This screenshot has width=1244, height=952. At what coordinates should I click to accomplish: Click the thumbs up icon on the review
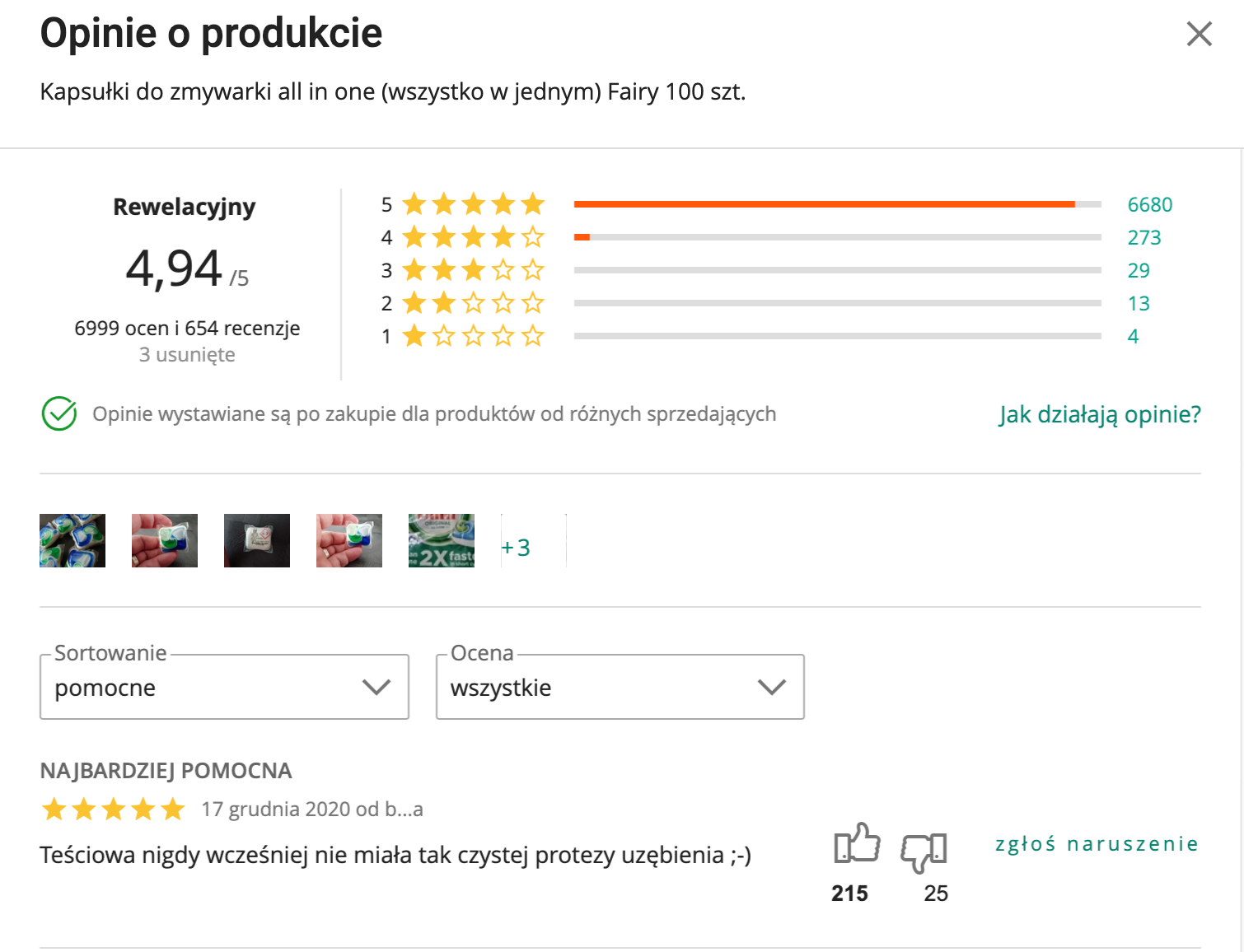point(857,844)
